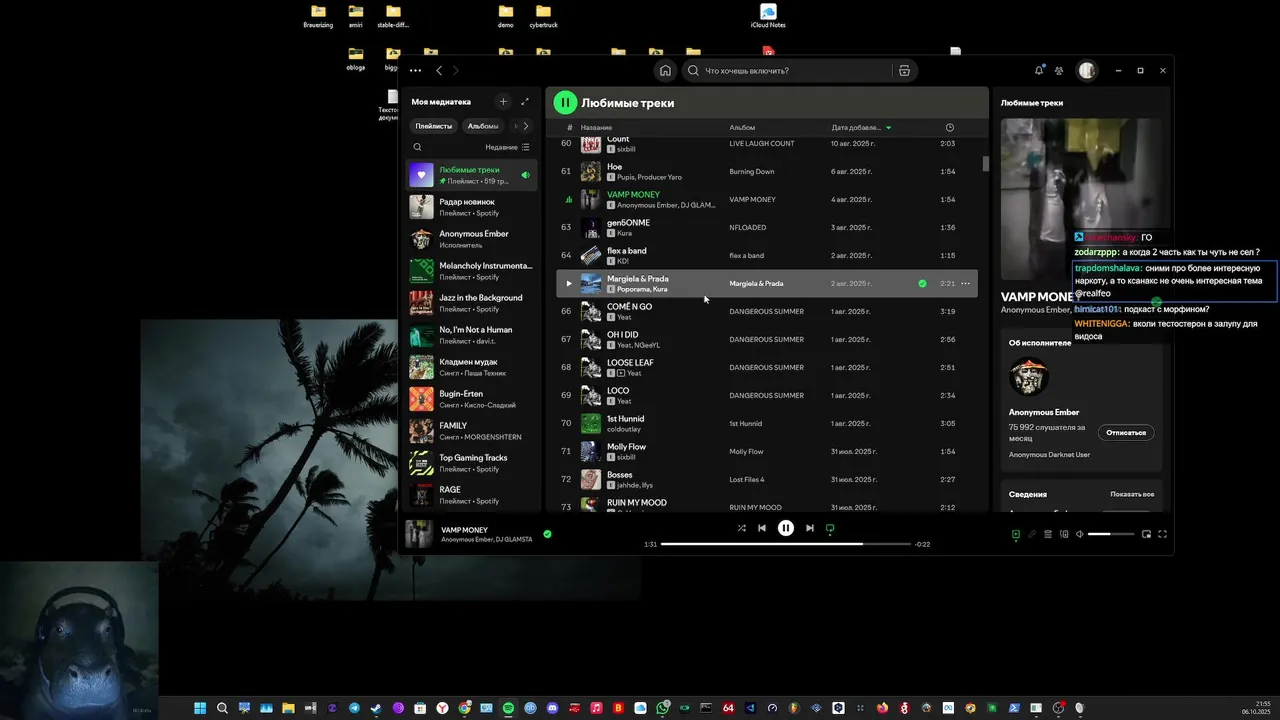Select Альбомы filter chip

pos(483,126)
